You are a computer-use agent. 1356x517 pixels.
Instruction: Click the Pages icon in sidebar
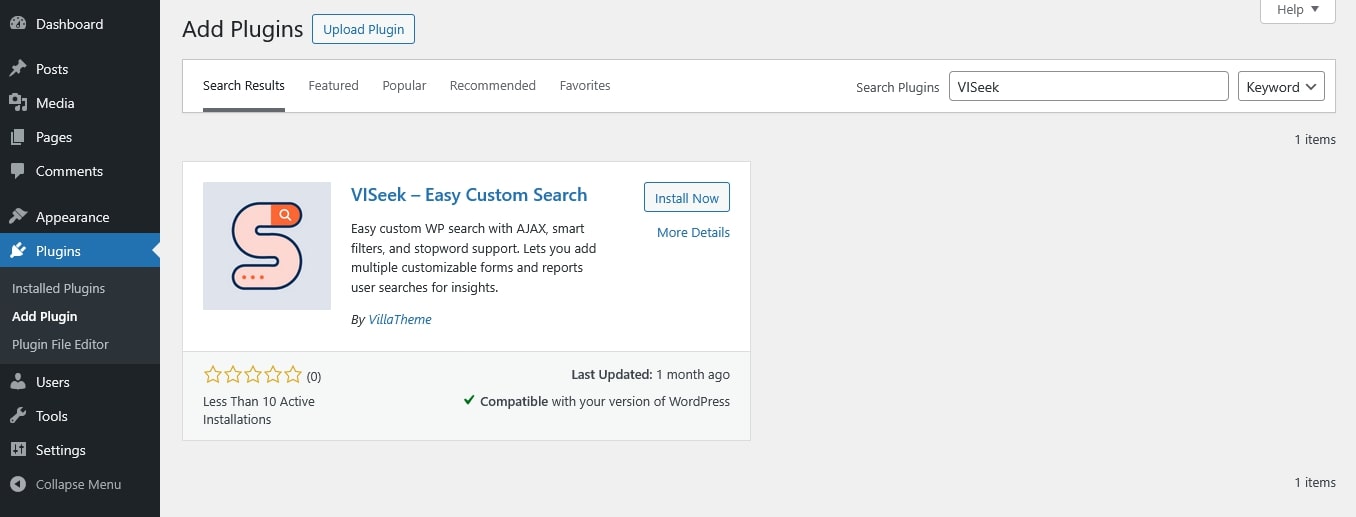(x=18, y=137)
